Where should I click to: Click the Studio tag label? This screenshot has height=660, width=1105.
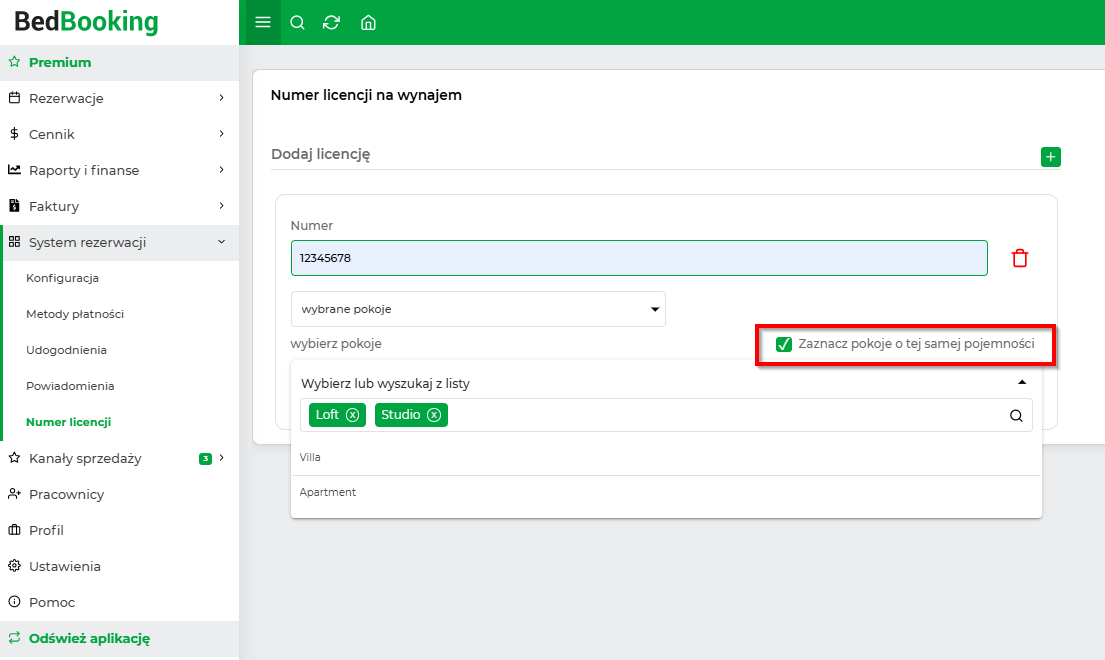click(400, 415)
